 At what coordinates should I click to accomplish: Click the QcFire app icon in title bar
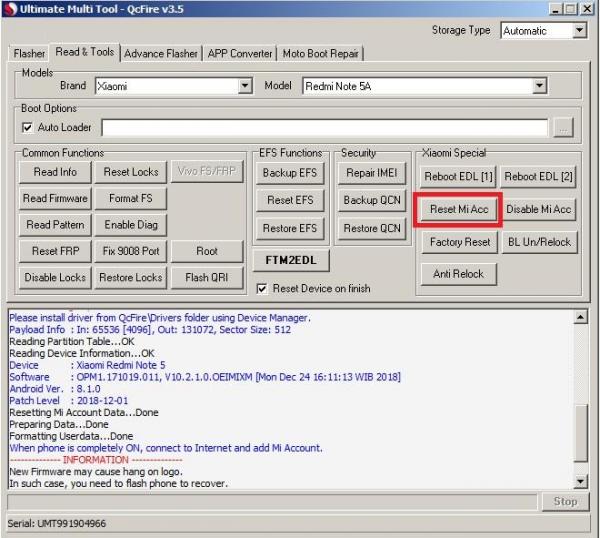10,9
